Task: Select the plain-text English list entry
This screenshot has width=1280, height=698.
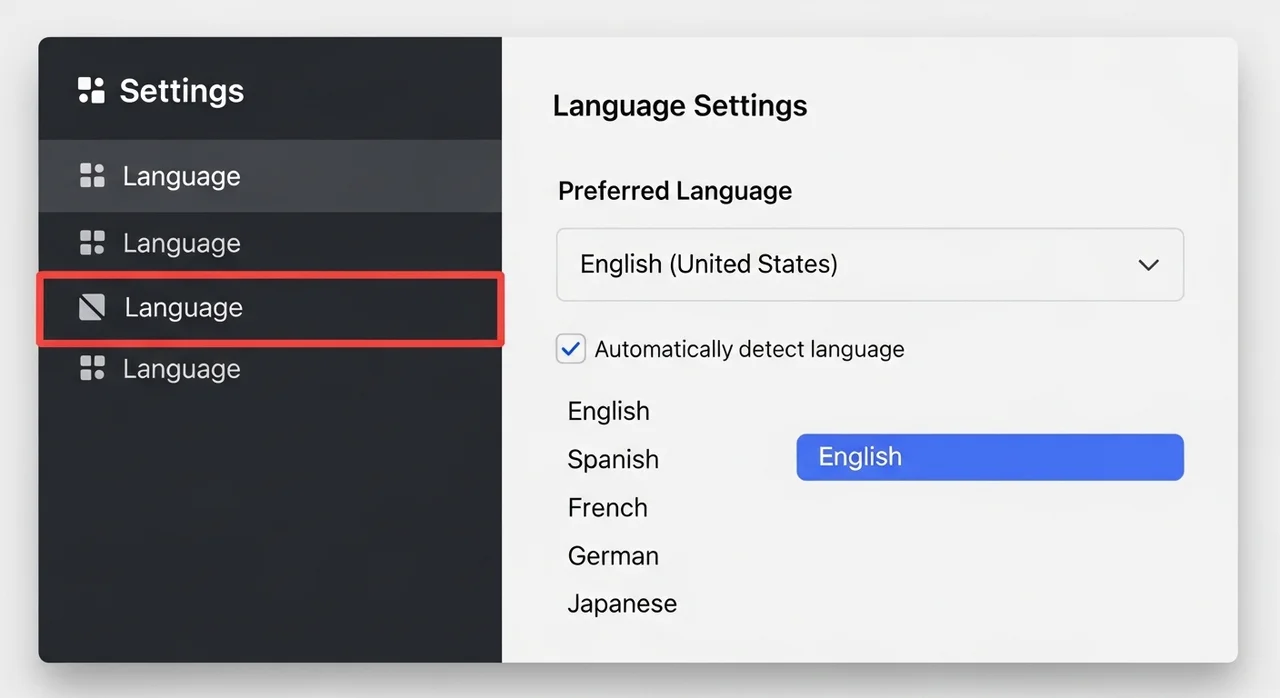Action: (608, 412)
